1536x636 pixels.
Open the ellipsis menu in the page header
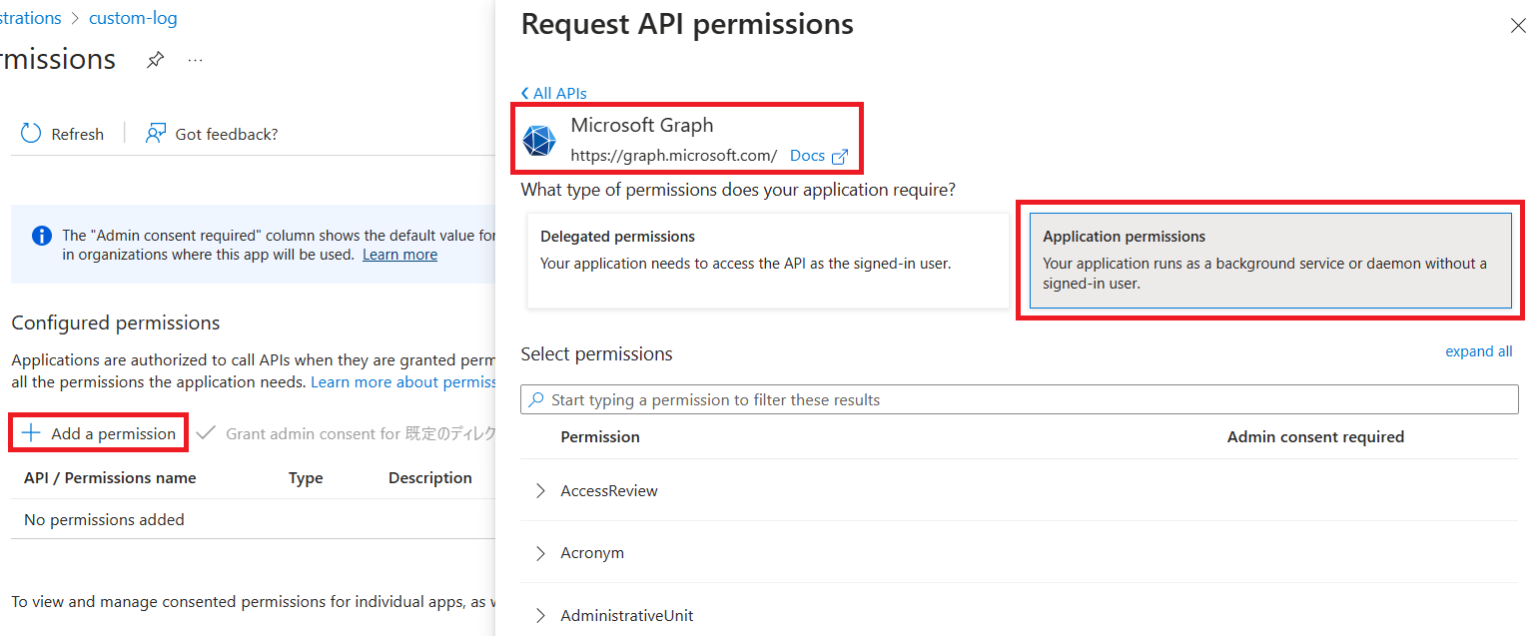(x=195, y=60)
